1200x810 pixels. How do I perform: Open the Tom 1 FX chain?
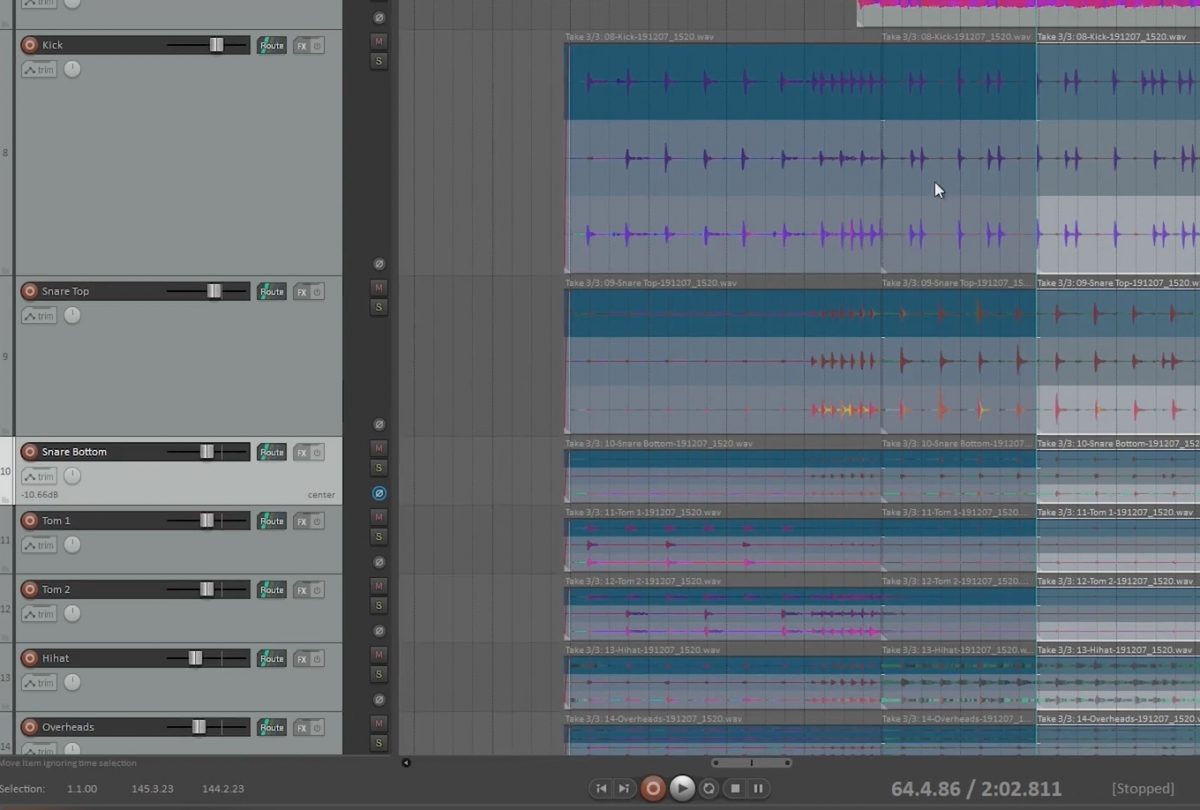pos(301,521)
